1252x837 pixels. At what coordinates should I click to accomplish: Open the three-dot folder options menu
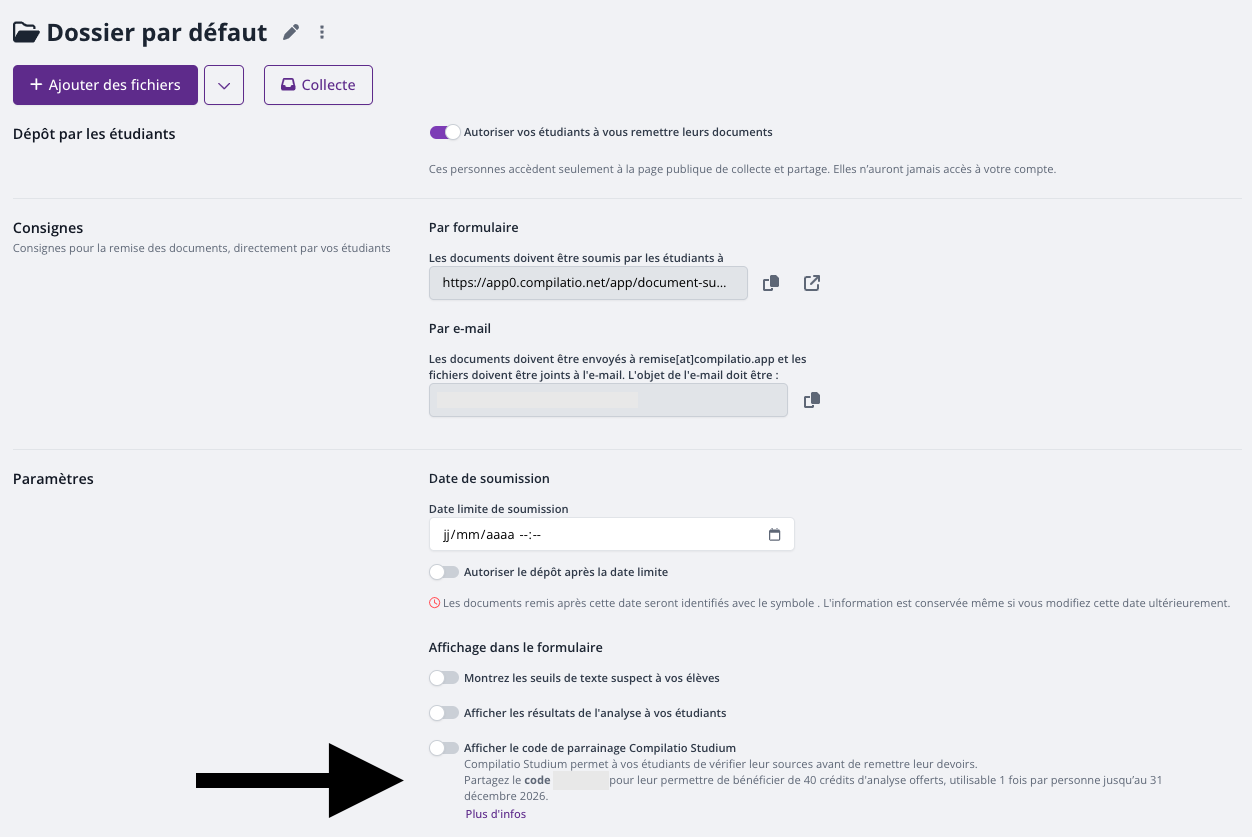click(x=322, y=32)
